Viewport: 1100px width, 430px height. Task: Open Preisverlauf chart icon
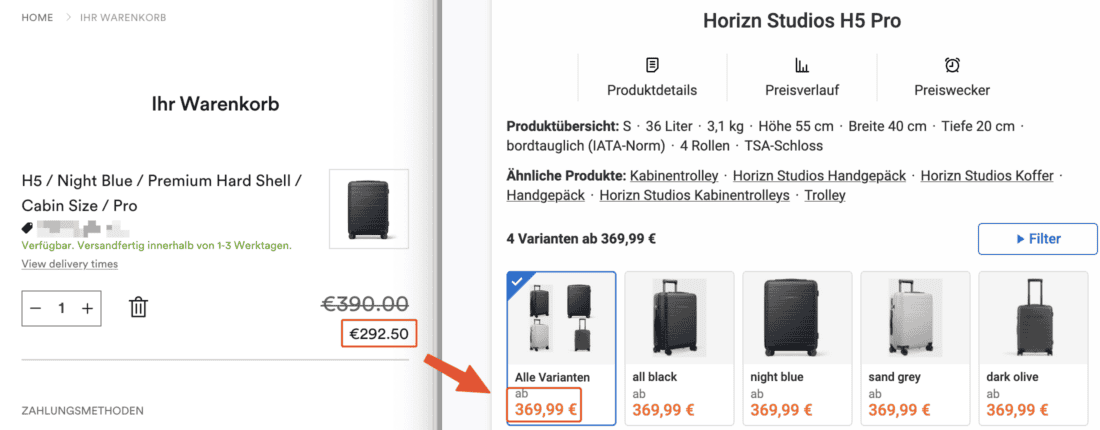[x=802, y=65]
